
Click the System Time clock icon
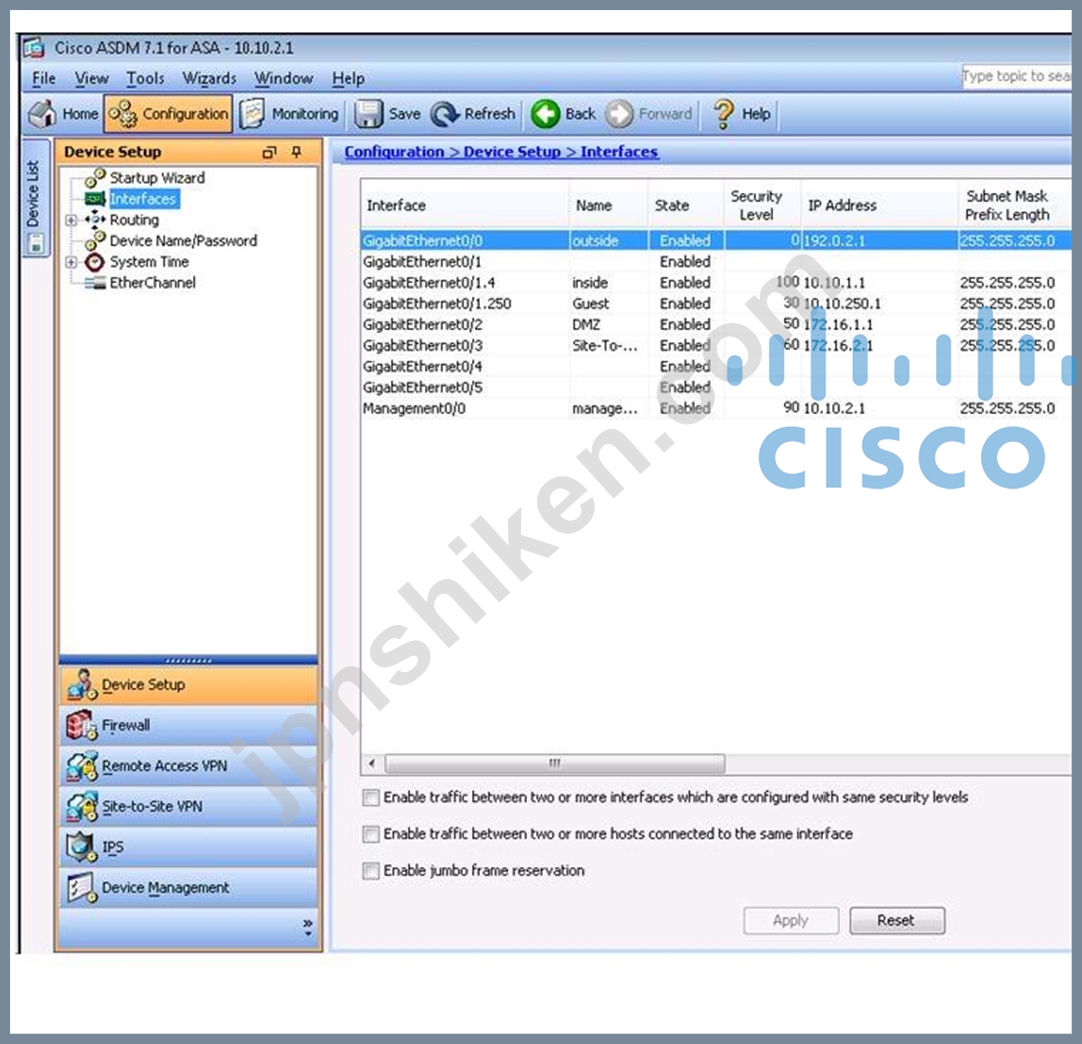pos(95,262)
